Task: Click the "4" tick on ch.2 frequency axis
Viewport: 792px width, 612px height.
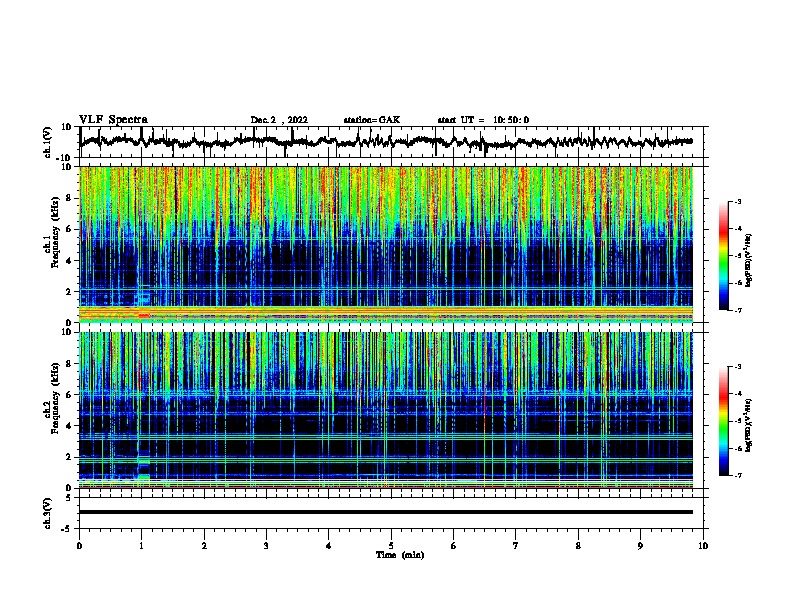Action: pos(70,426)
